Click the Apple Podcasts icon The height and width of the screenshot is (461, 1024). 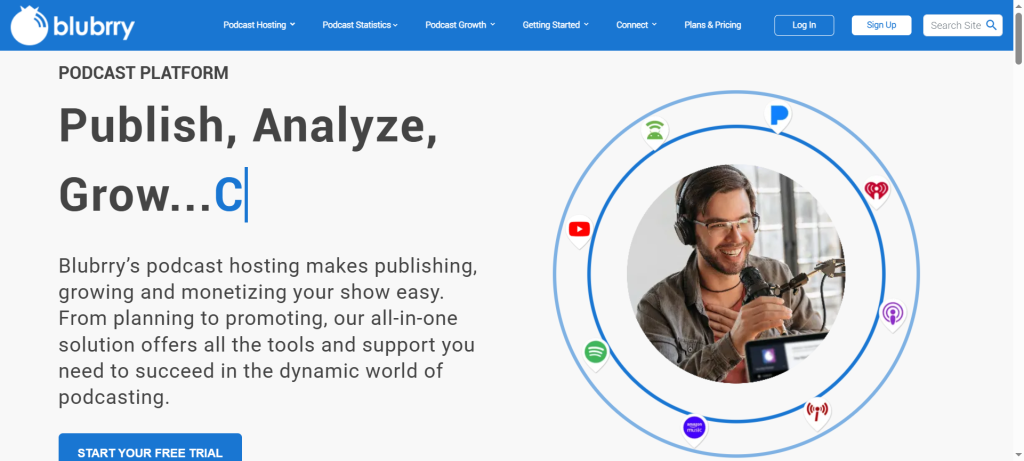coord(893,314)
